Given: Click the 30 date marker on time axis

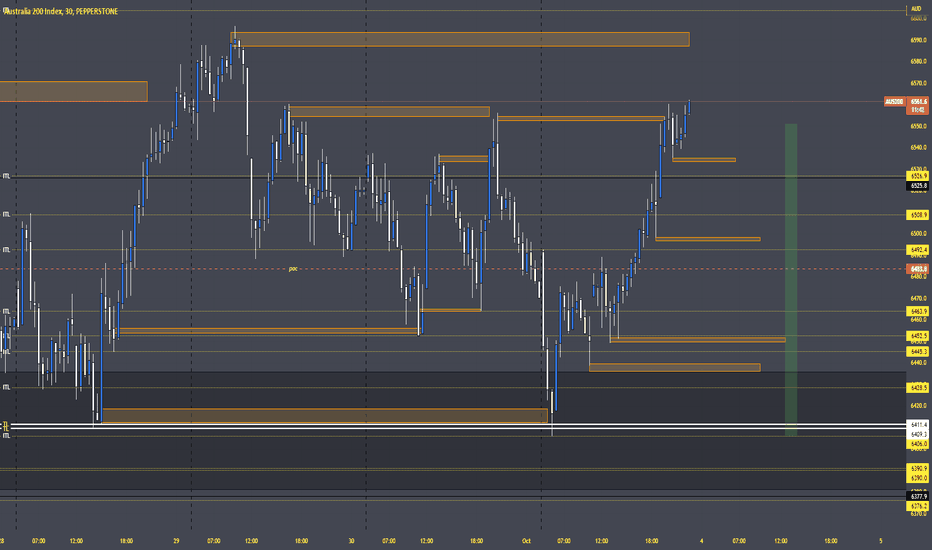Looking at the screenshot, I should click(x=351, y=541).
